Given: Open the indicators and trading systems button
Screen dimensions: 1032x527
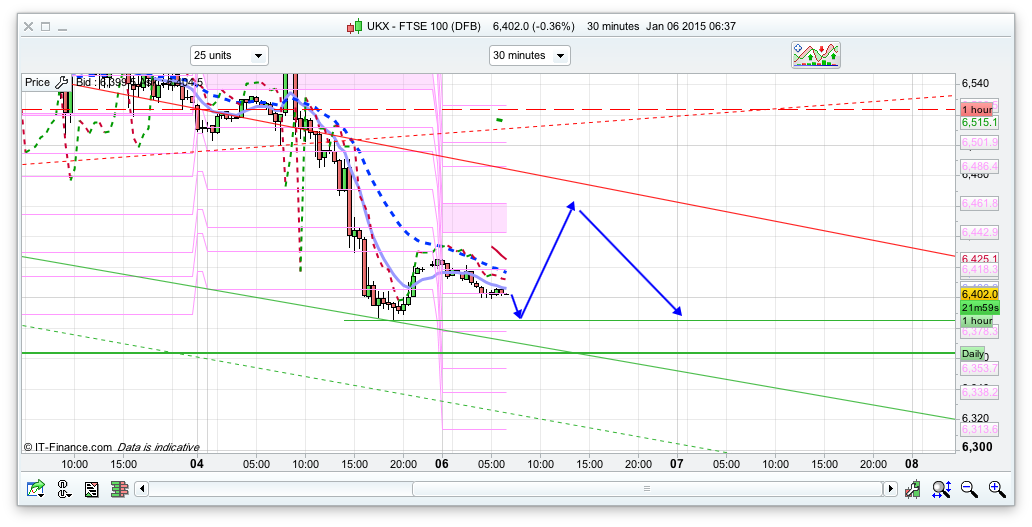Looking at the screenshot, I should click(x=816, y=55).
